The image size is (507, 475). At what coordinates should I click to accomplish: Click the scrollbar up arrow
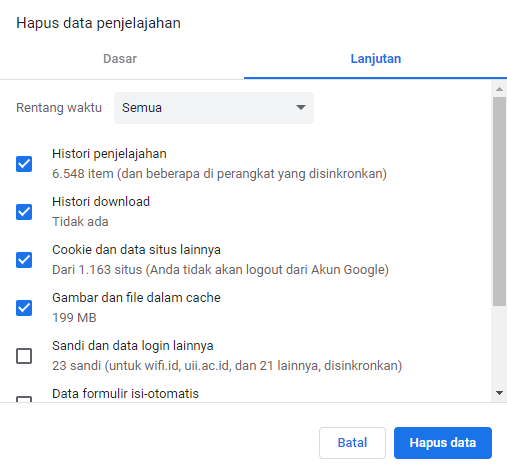pos(499,89)
